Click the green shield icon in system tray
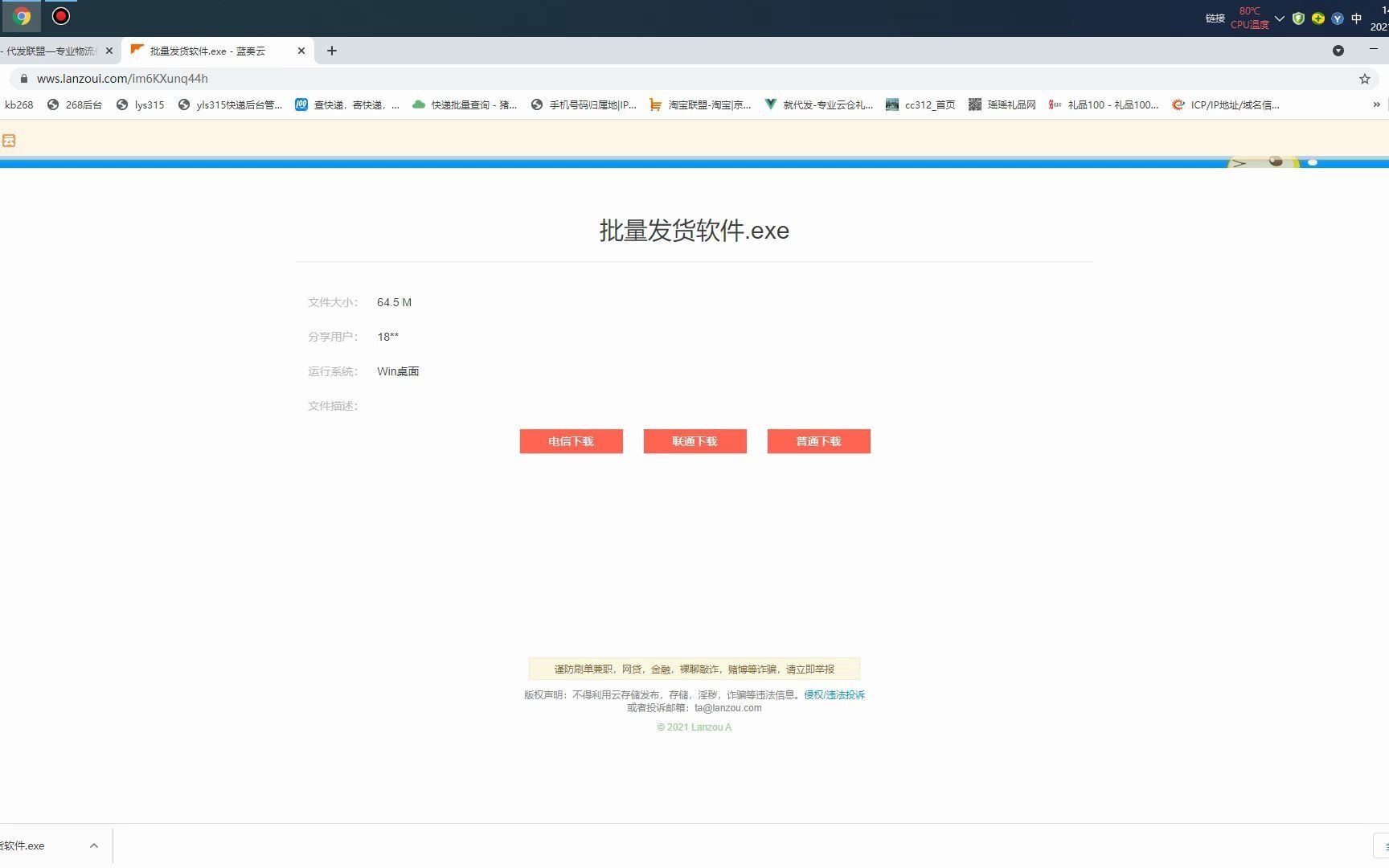 pyautogui.click(x=1298, y=18)
